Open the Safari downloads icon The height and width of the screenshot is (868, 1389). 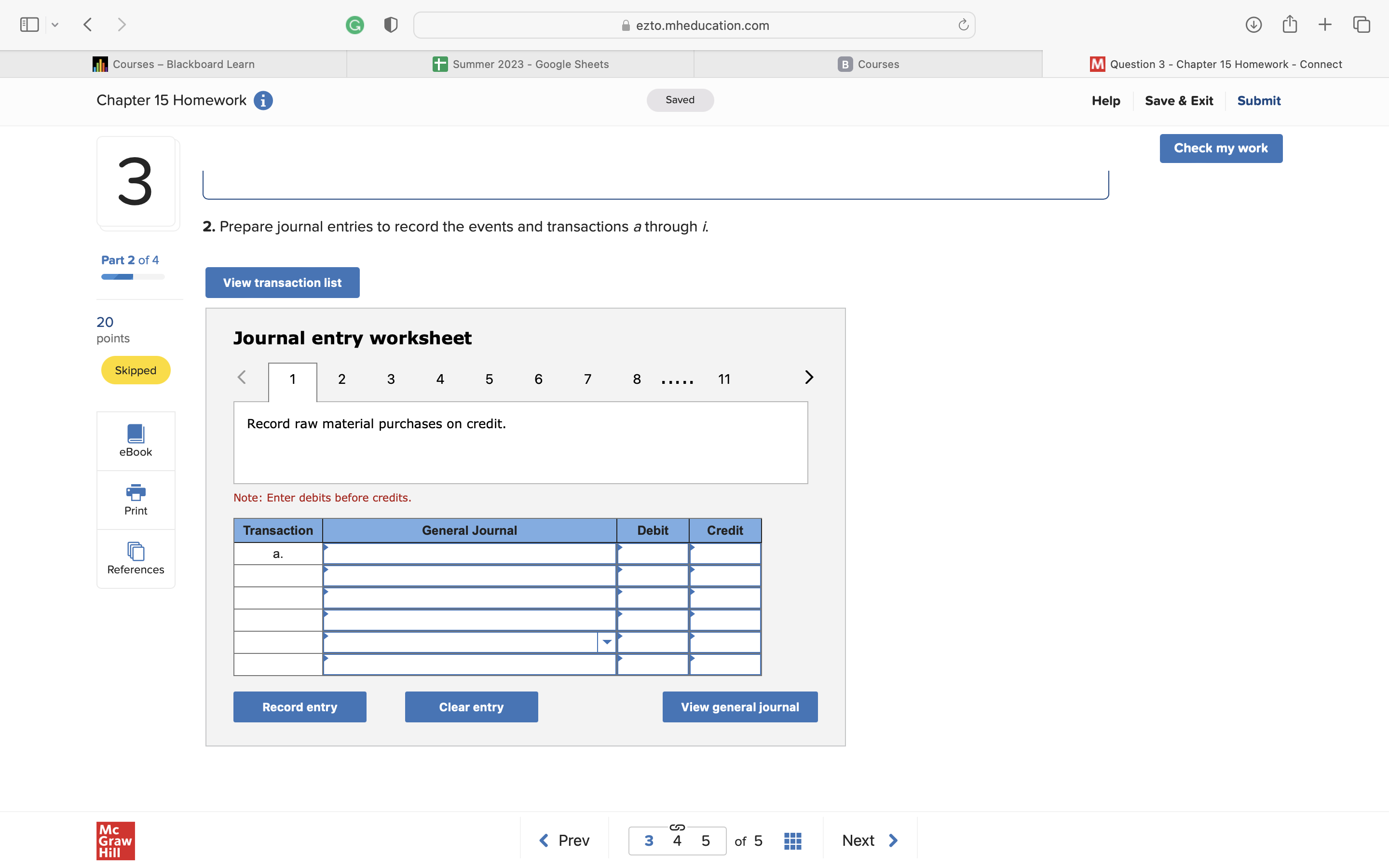(x=1253, y=25)
